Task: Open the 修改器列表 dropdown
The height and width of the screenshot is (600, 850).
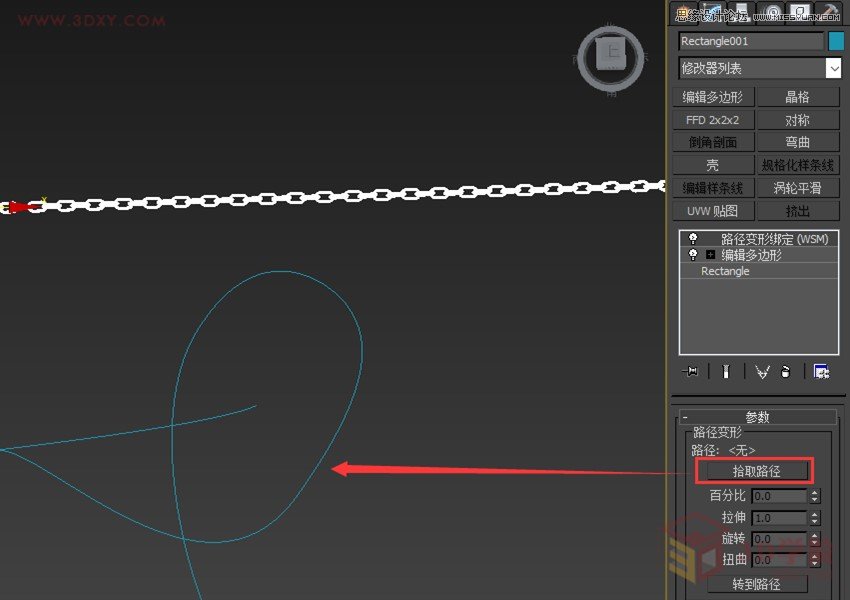Action: pos(833,68)
